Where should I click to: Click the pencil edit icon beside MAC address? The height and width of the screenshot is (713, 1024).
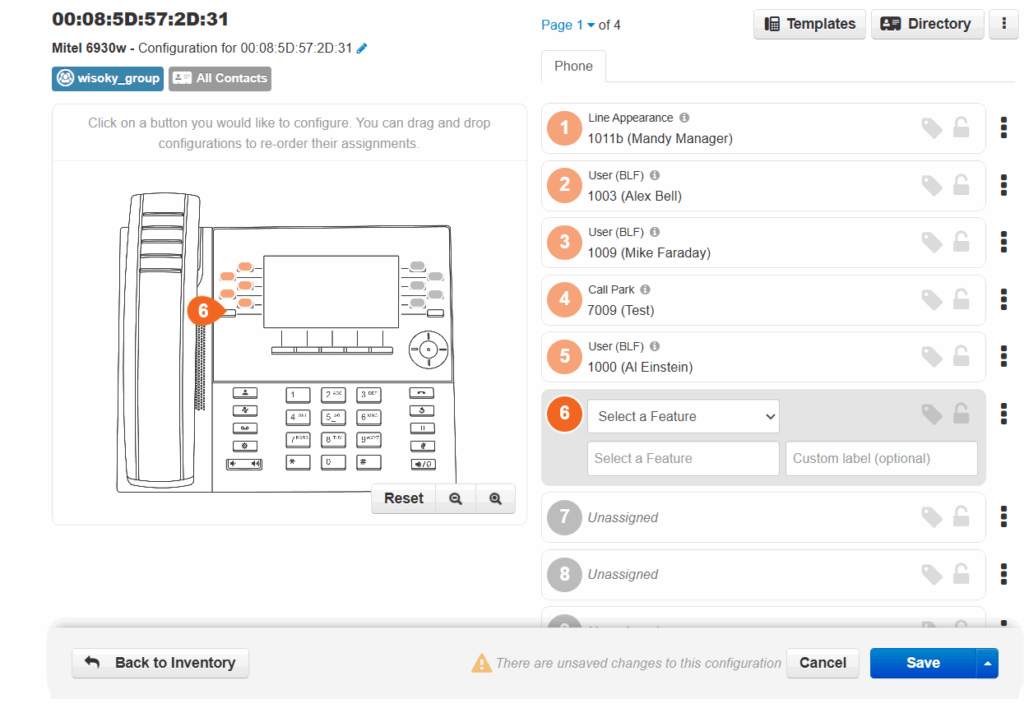(x=362, y=48)
